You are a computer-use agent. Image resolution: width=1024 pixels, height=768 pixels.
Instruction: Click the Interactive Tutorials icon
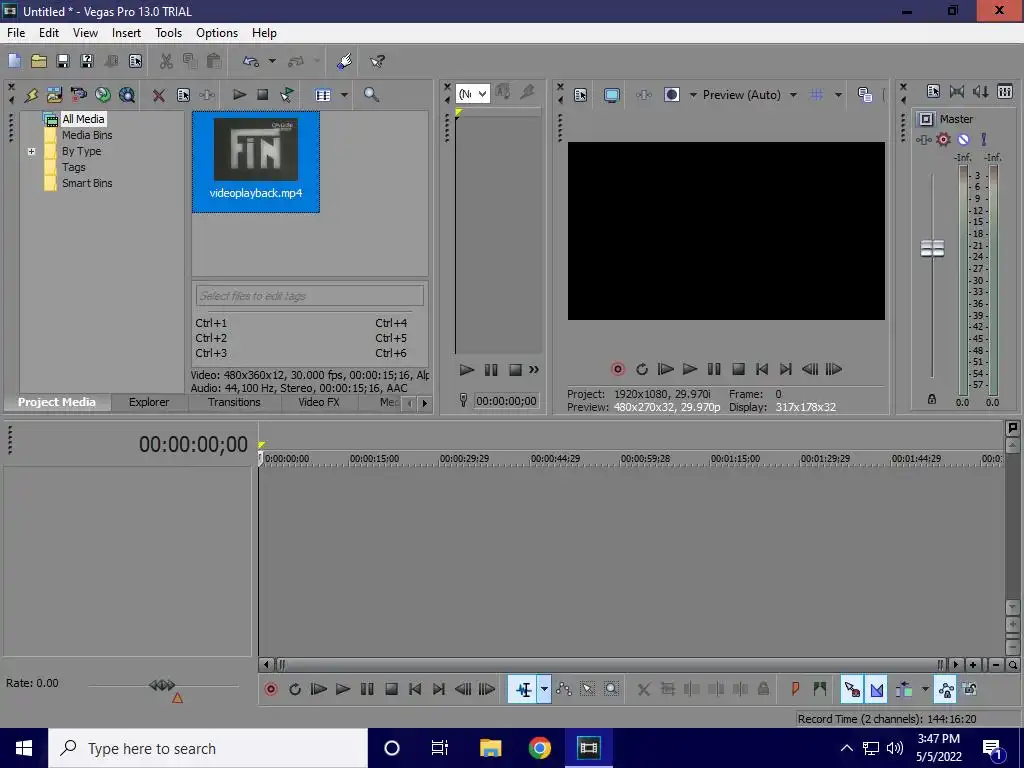pyautogui.click(x=344, y=61)
